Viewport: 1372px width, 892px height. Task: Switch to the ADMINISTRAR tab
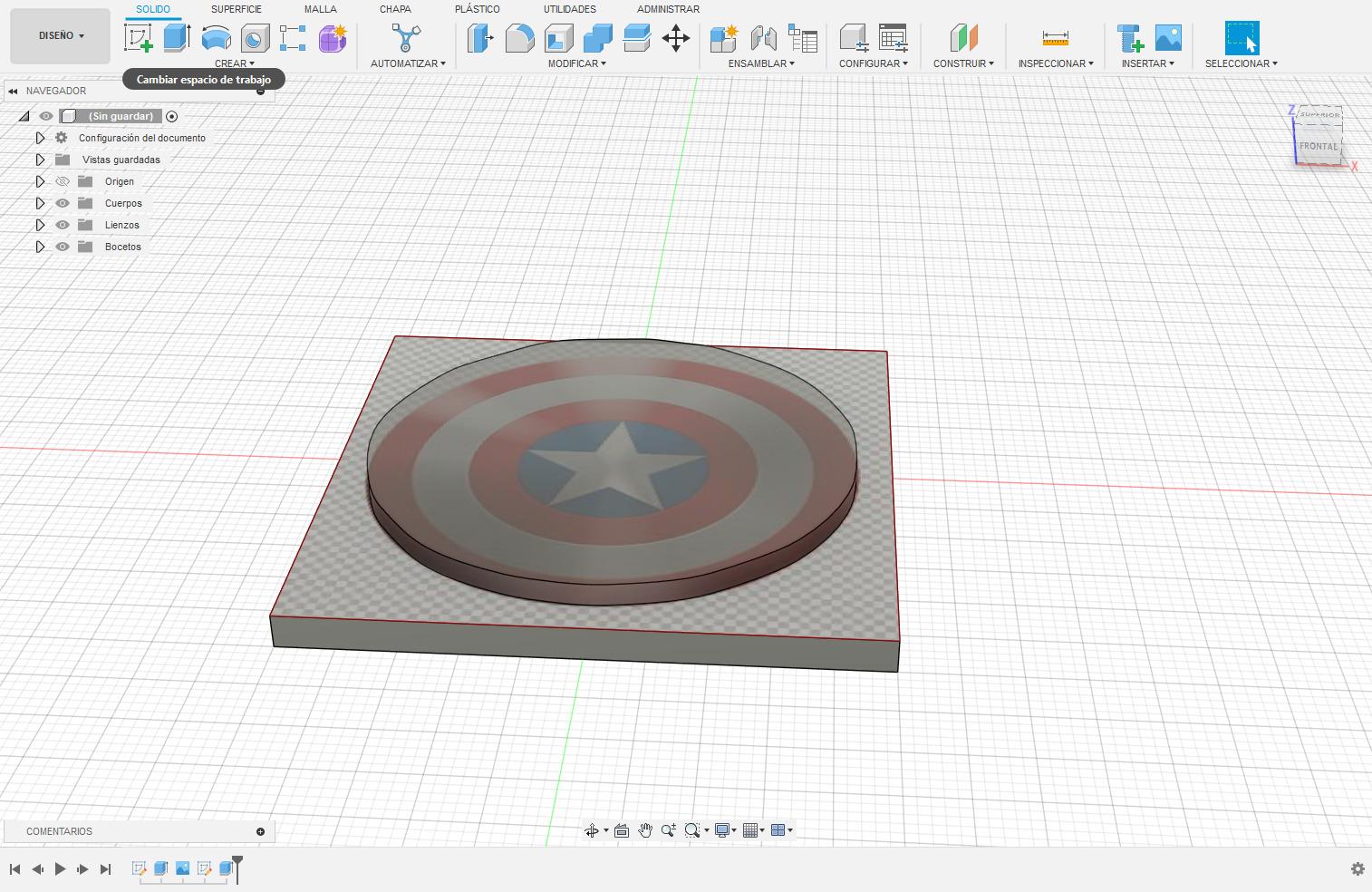click(x=668, y=9)
